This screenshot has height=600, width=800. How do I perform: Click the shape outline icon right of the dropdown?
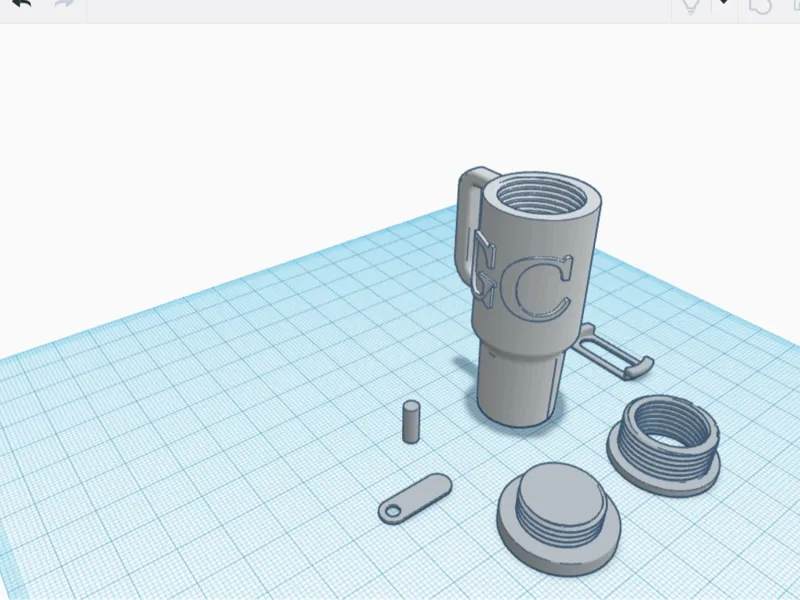pyautogui.click(x=760, y=6)
